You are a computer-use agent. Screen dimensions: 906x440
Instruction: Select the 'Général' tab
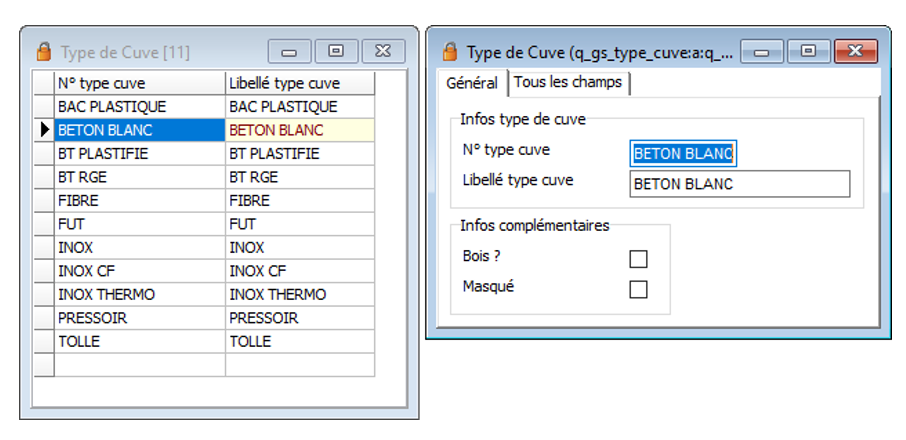click(x=471, y=82)
